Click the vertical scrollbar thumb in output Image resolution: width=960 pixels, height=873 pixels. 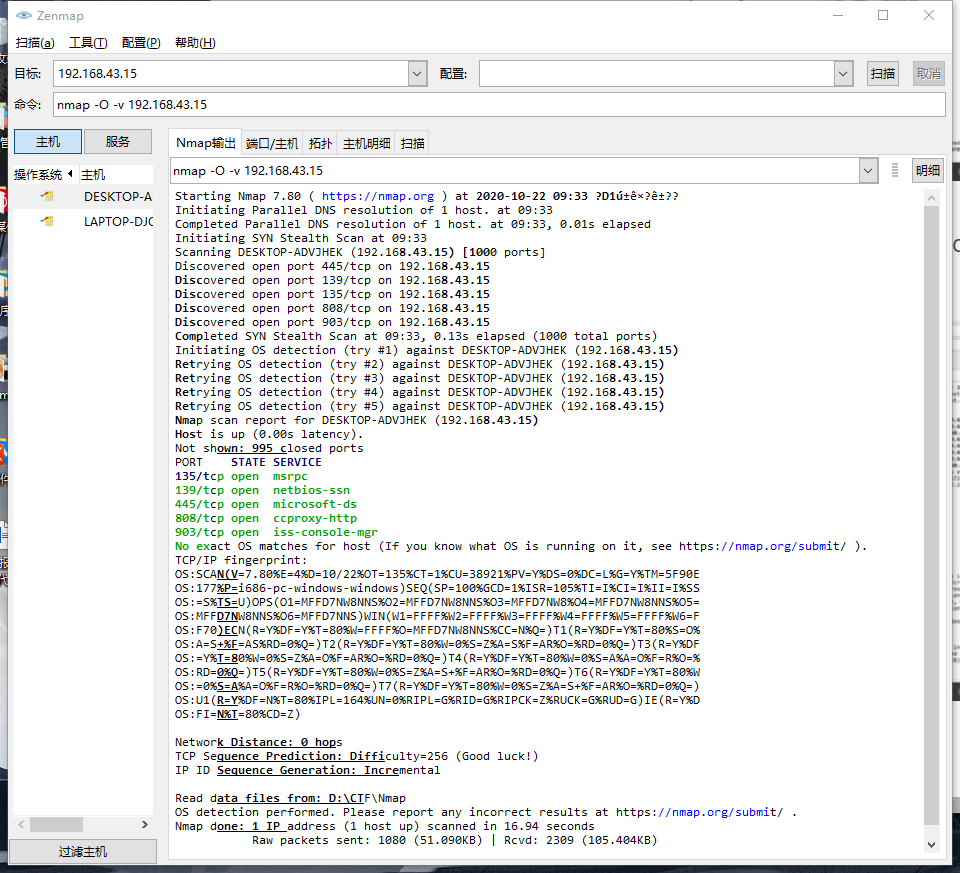[x=931, y=515]
